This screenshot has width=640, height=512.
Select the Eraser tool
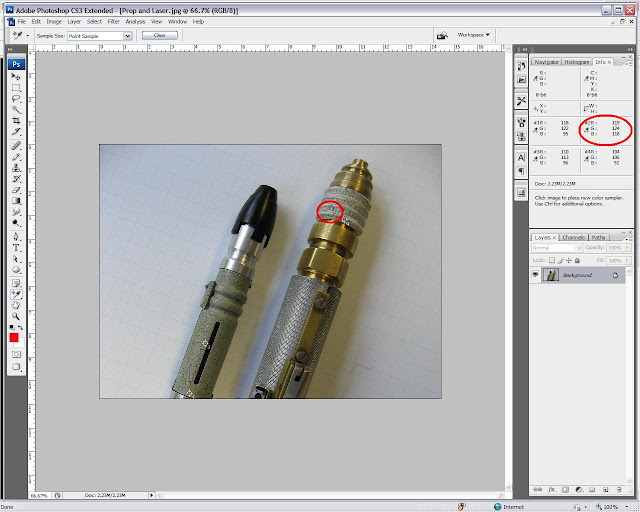point(16,190)
